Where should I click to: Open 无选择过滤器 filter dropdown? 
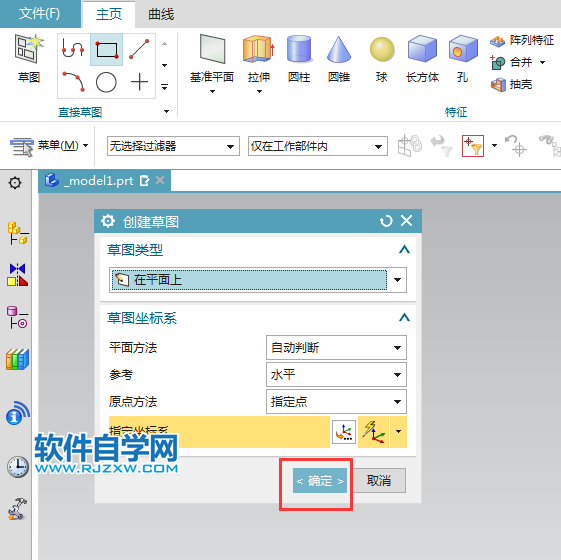pyautogui.click(x=173, y=146)
